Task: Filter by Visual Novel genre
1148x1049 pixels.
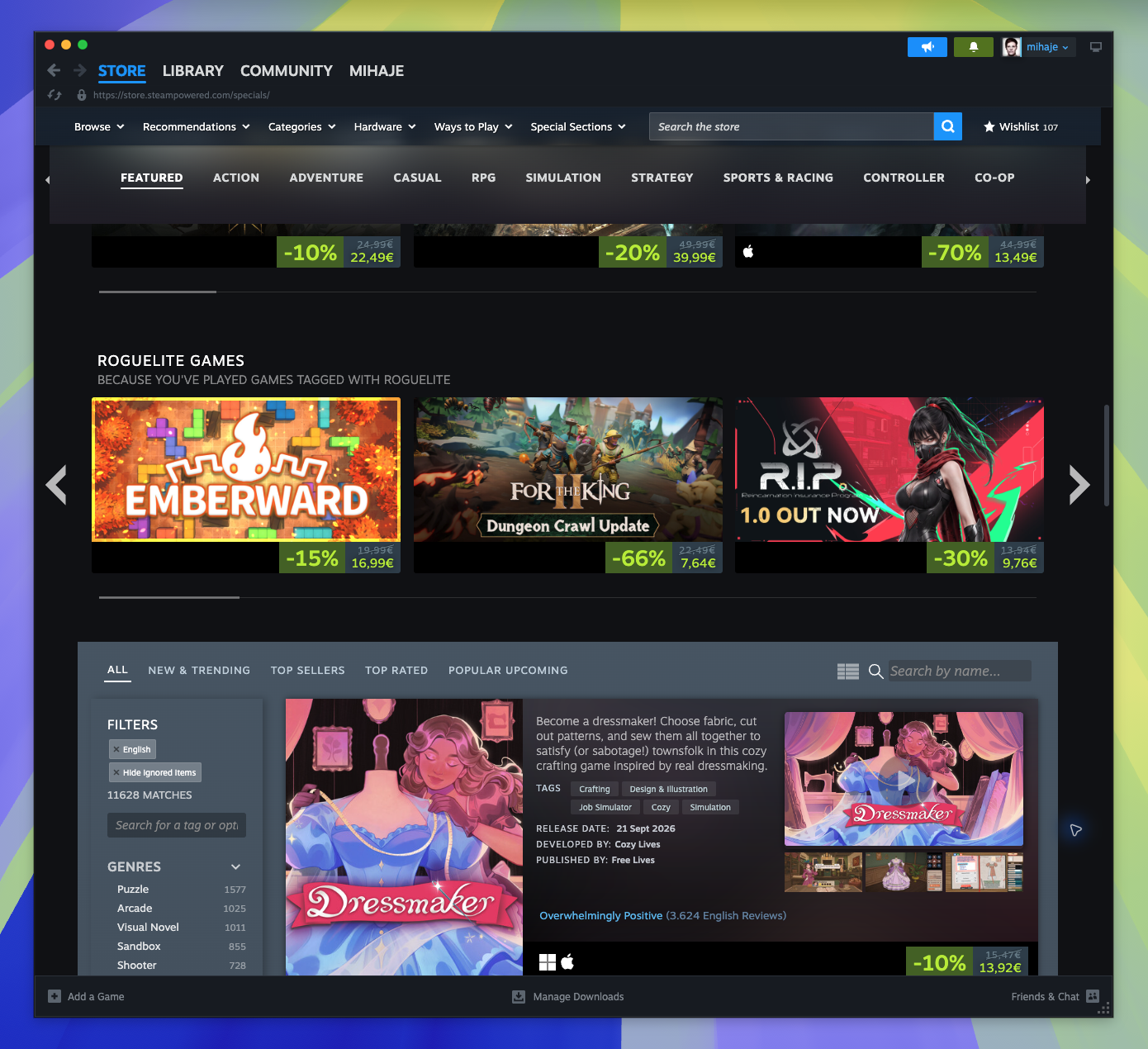Action: click(x=148, y=927)
